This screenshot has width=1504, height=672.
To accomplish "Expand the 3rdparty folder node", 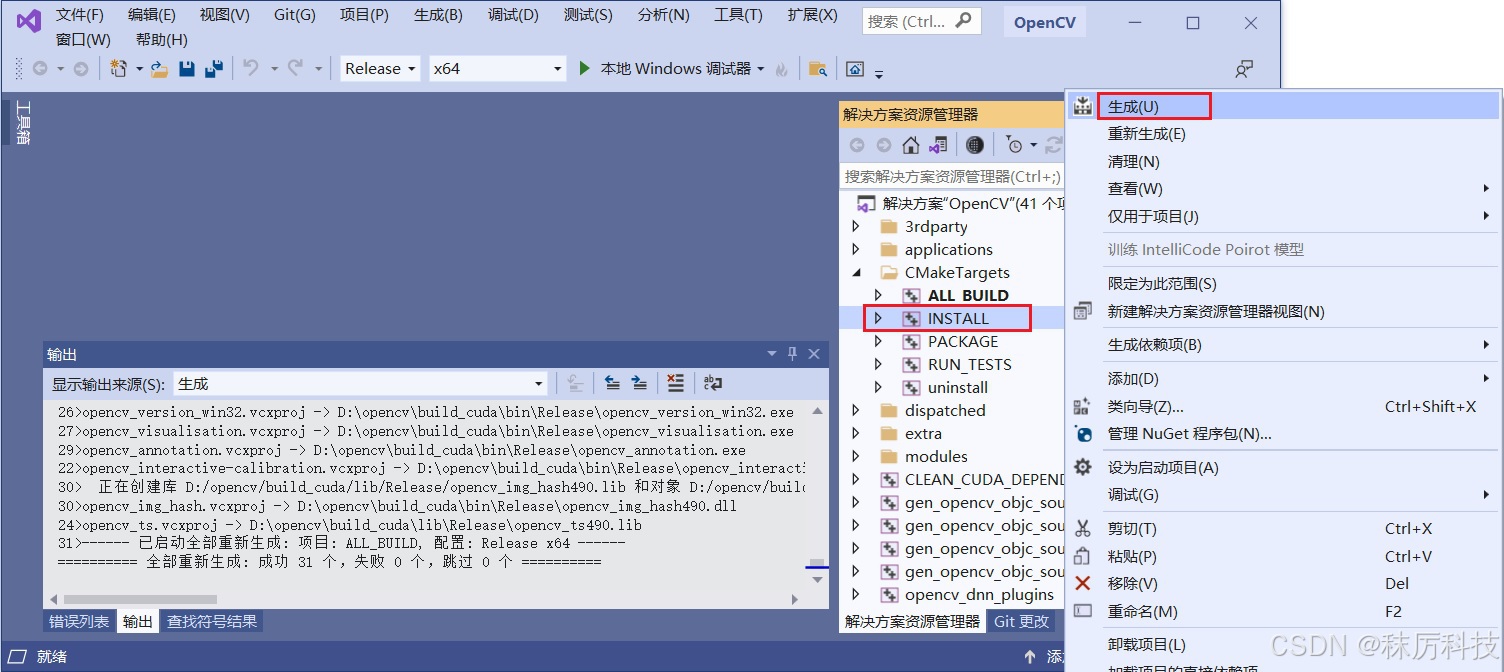I will pos(855,226).
